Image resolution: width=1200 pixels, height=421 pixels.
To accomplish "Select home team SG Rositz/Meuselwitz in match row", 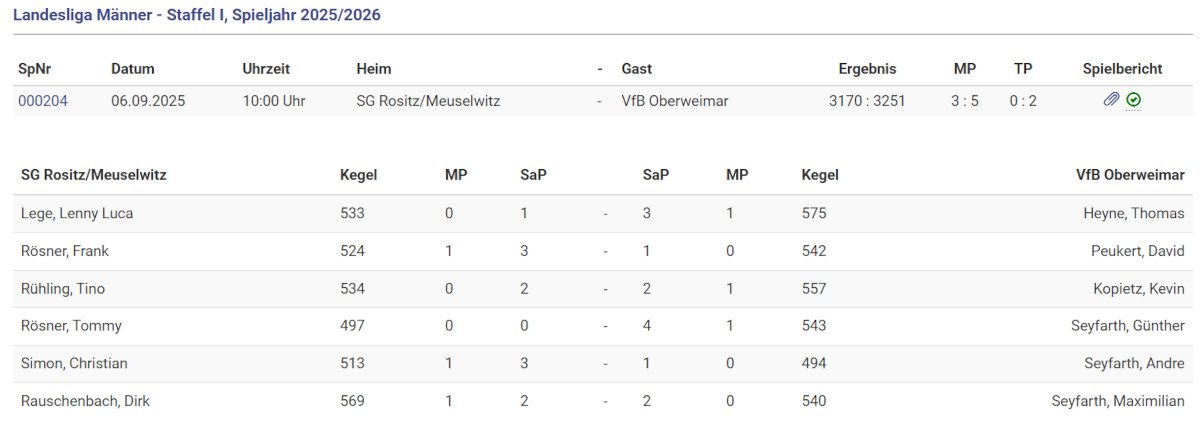I will [428, 101].
